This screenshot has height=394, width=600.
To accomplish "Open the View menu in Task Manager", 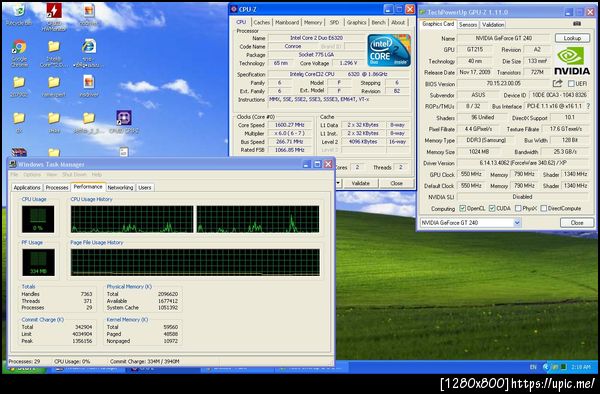I will [52, 174].
